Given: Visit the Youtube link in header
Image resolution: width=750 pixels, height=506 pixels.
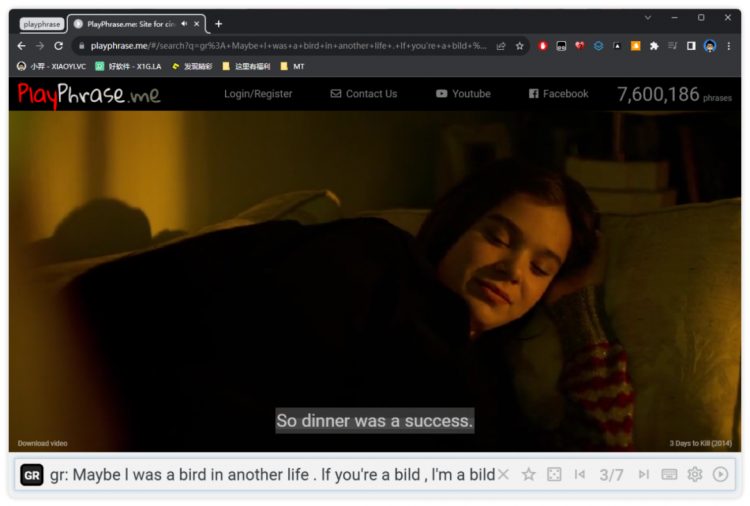Looking at the screenshot, I should [x=463, y=94].
